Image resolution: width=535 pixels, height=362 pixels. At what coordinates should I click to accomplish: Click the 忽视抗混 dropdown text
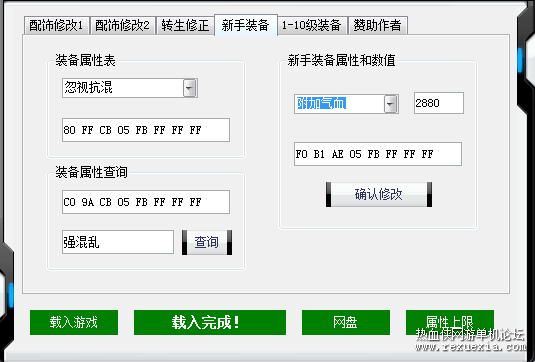tap(88, 88)
